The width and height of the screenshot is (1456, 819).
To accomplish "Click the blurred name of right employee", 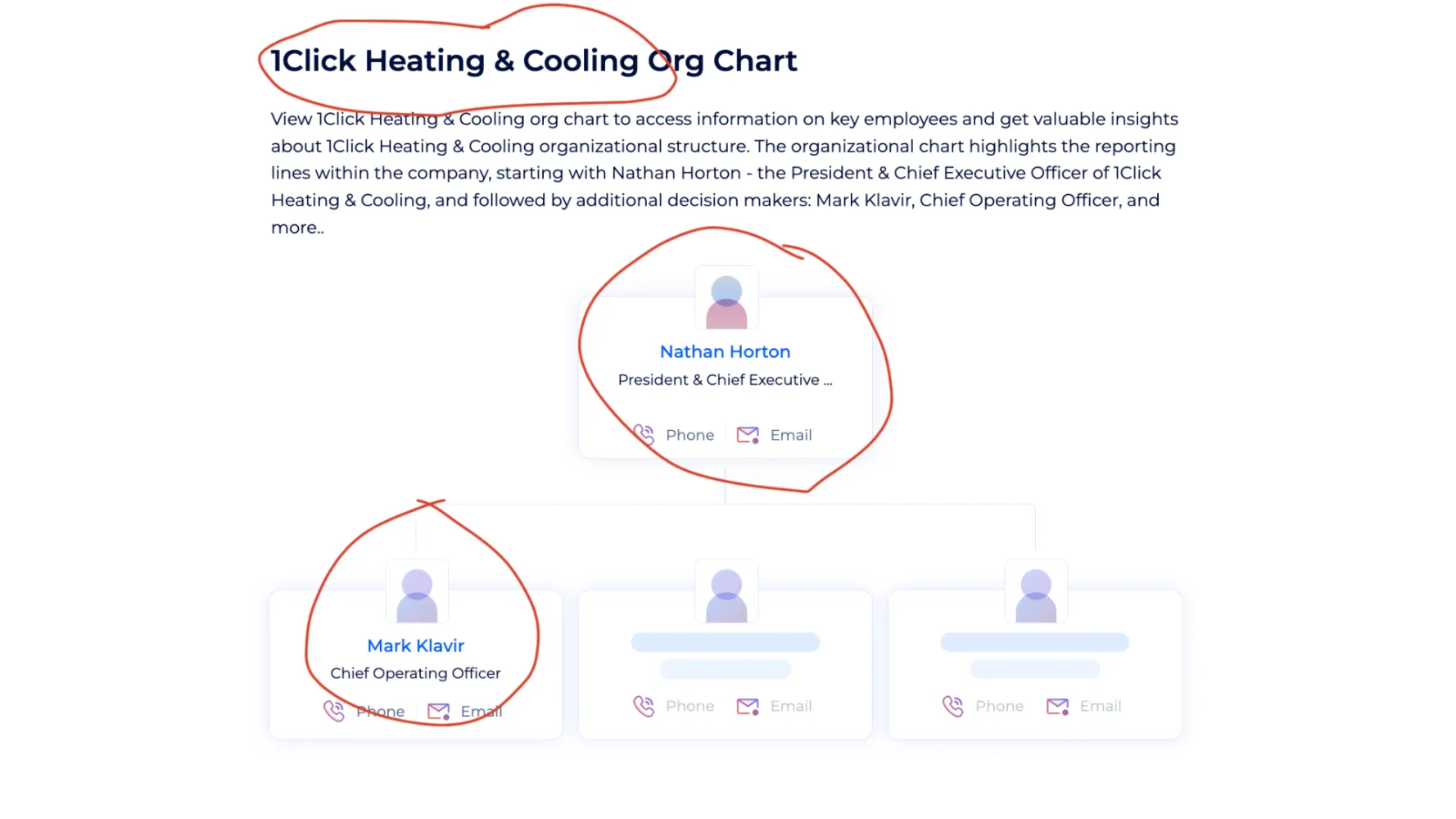I will click(x=1035, y=642).
